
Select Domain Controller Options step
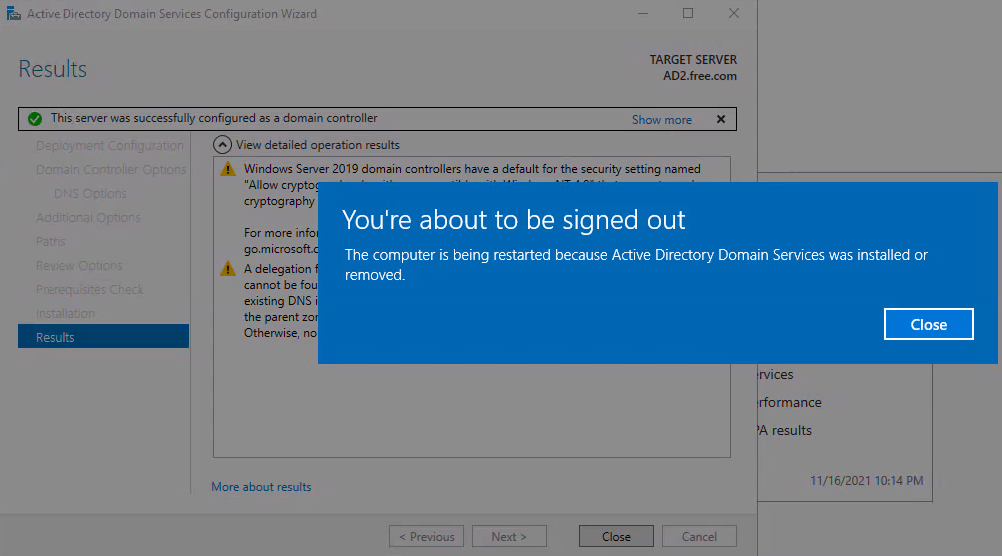tap(111, 169)
